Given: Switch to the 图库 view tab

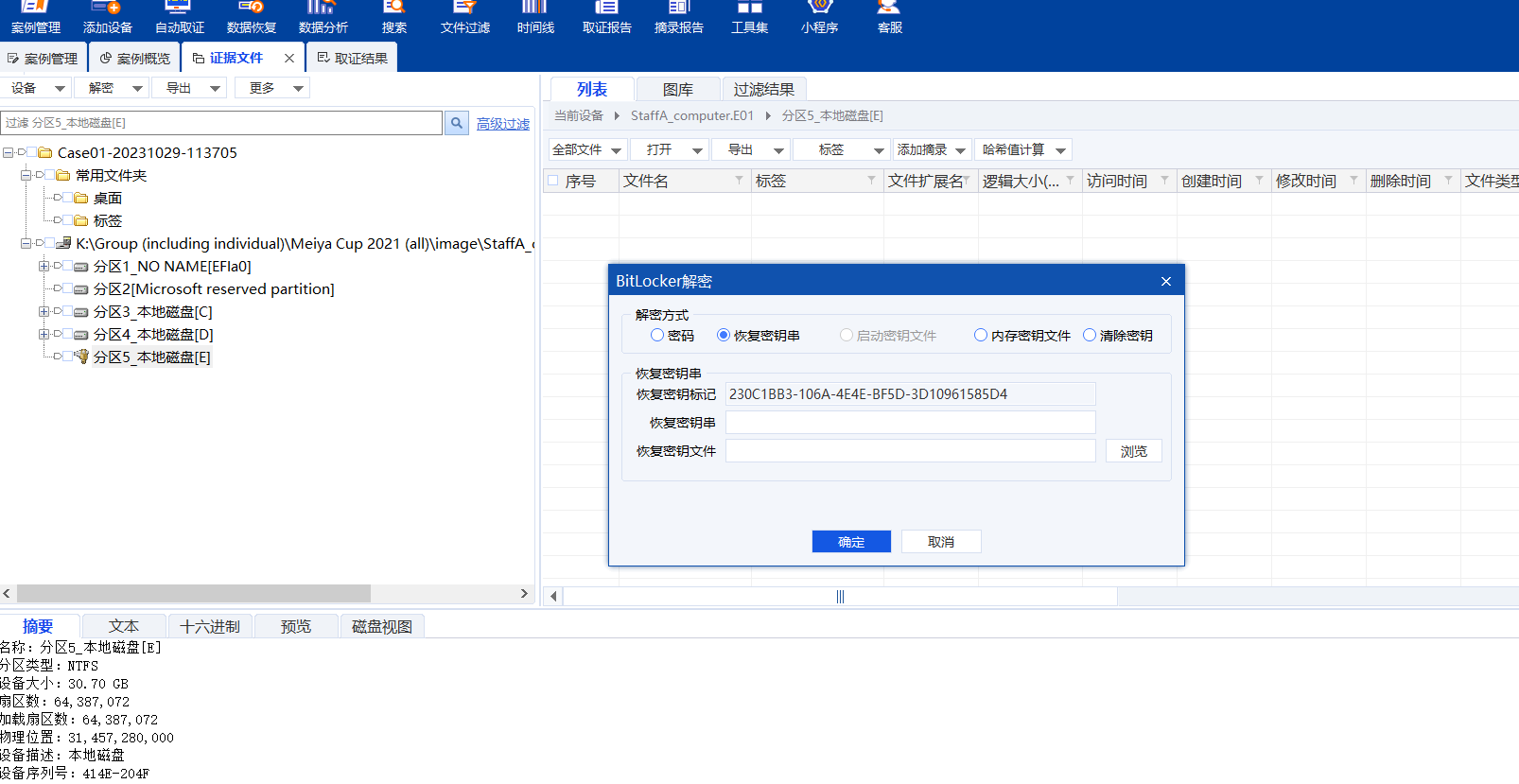Looking at the screenshot, I should coord(678,89).
